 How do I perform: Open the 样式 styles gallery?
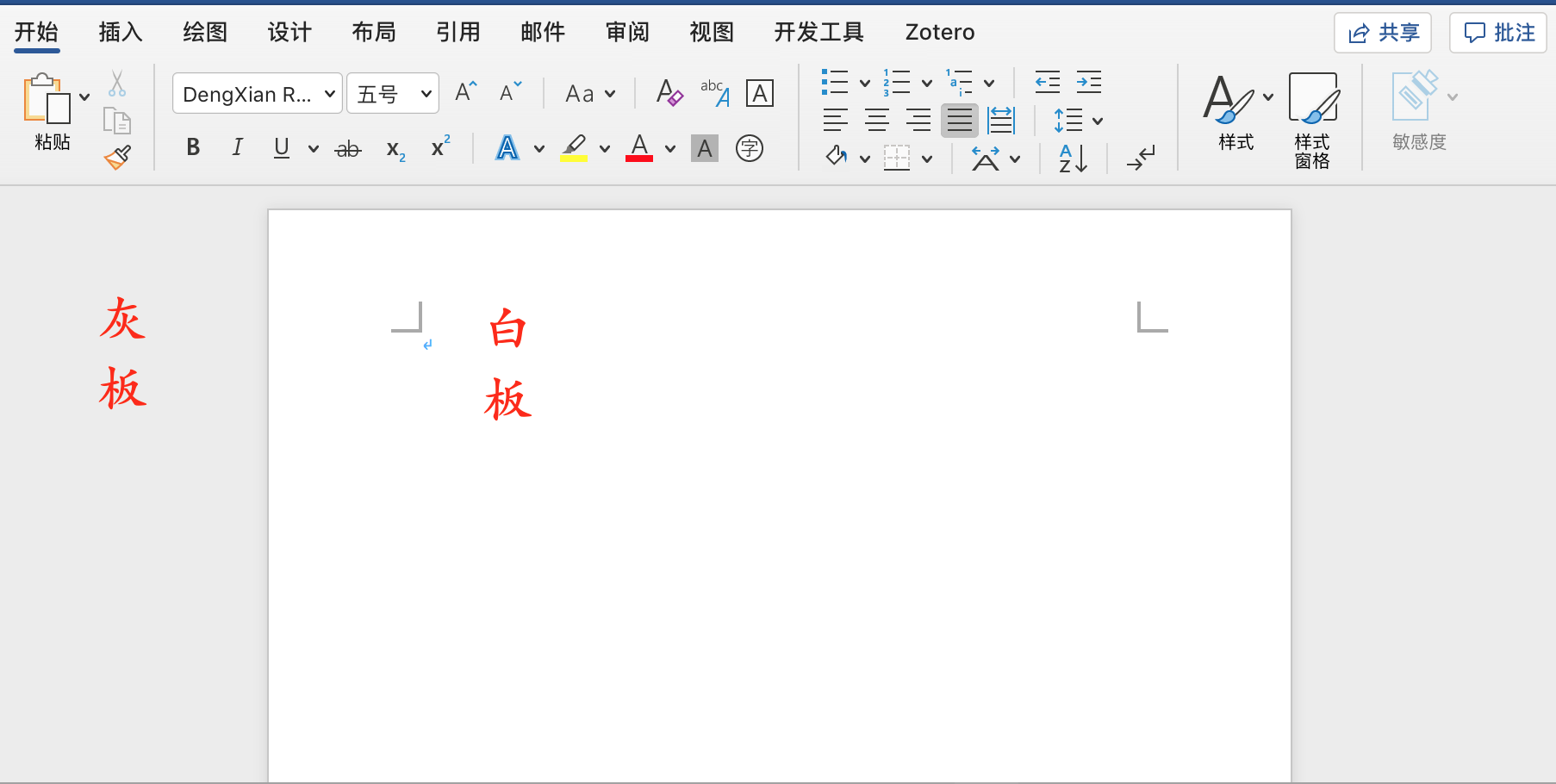click(x=1236, y=112)
